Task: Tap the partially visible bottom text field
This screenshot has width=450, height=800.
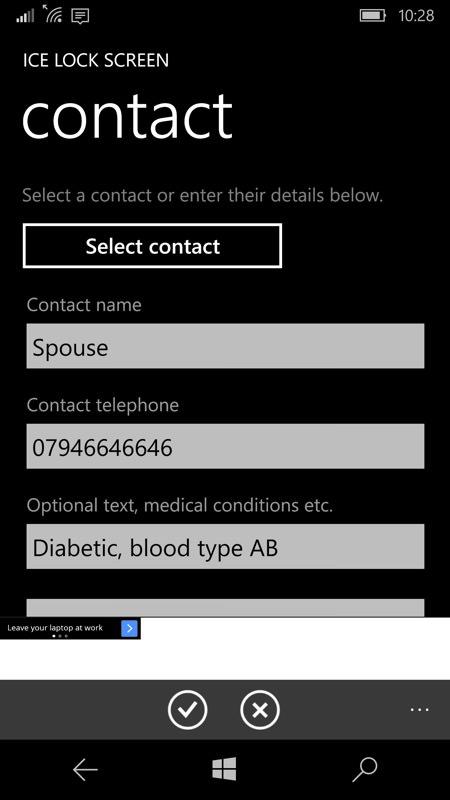Action: 225,608
